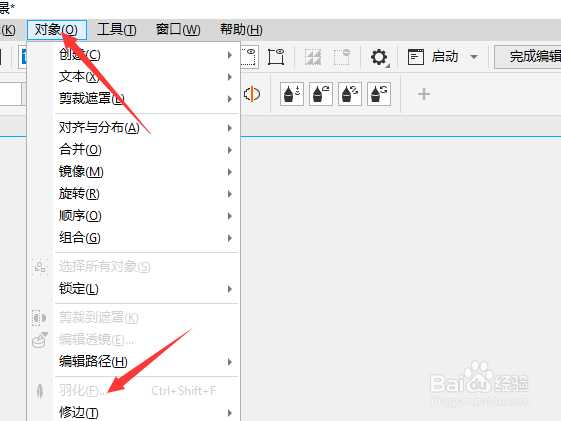Screen dimensions: 561x421
Task: Choose 编辑透镜(E)... menu entry
Action: coord(133,339)
